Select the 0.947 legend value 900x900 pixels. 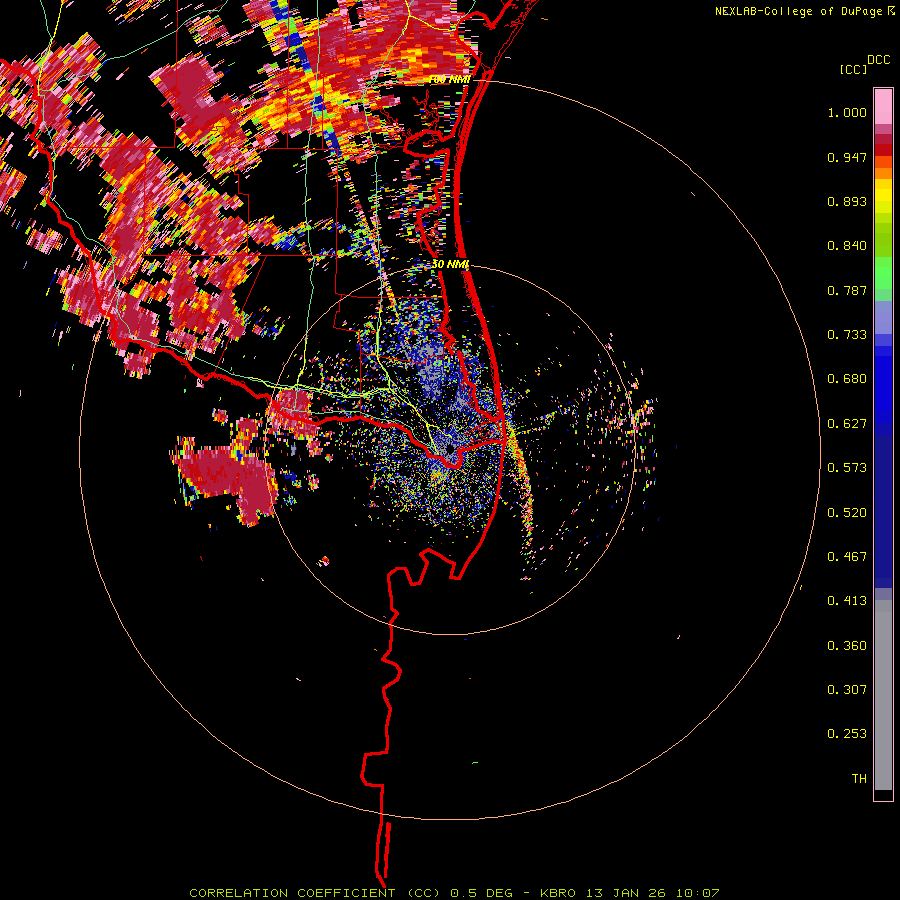[847, 157]
